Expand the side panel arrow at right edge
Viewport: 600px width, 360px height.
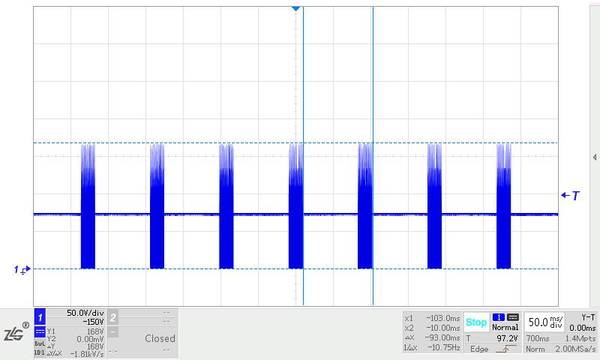click(595, 157)
